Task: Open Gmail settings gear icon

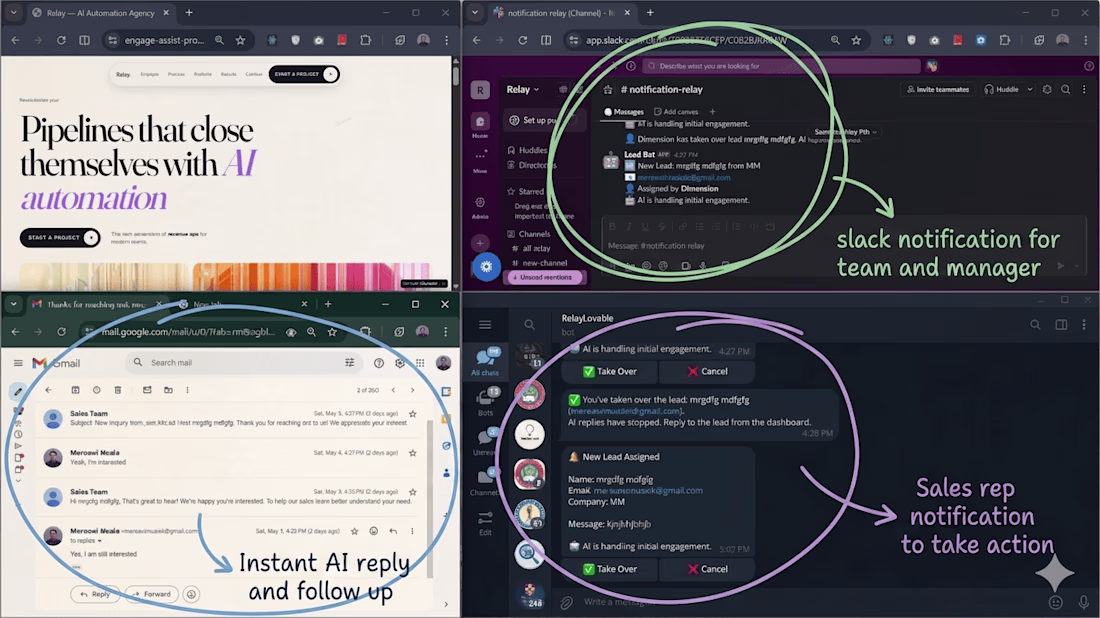Action: pos(400,363)
